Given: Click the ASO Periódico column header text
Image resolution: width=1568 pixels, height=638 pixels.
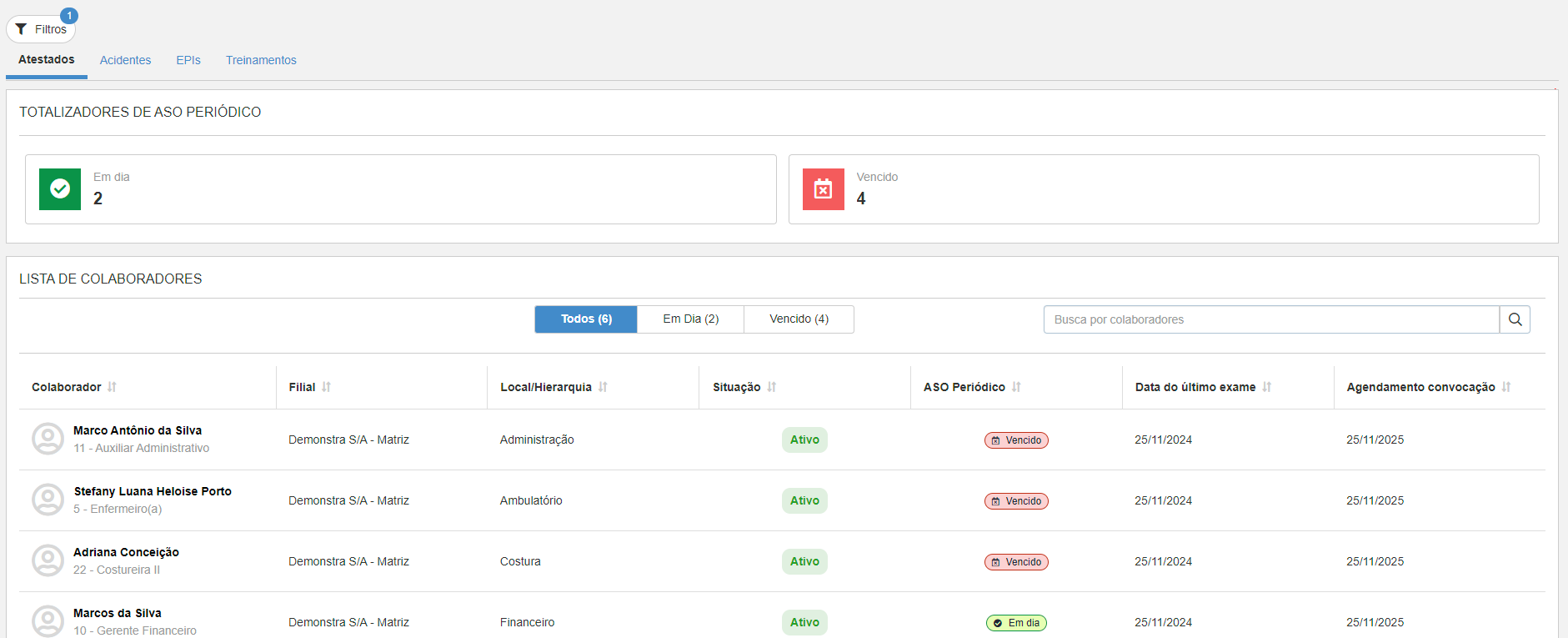Looking at the screenshot, I should [964, 387].
